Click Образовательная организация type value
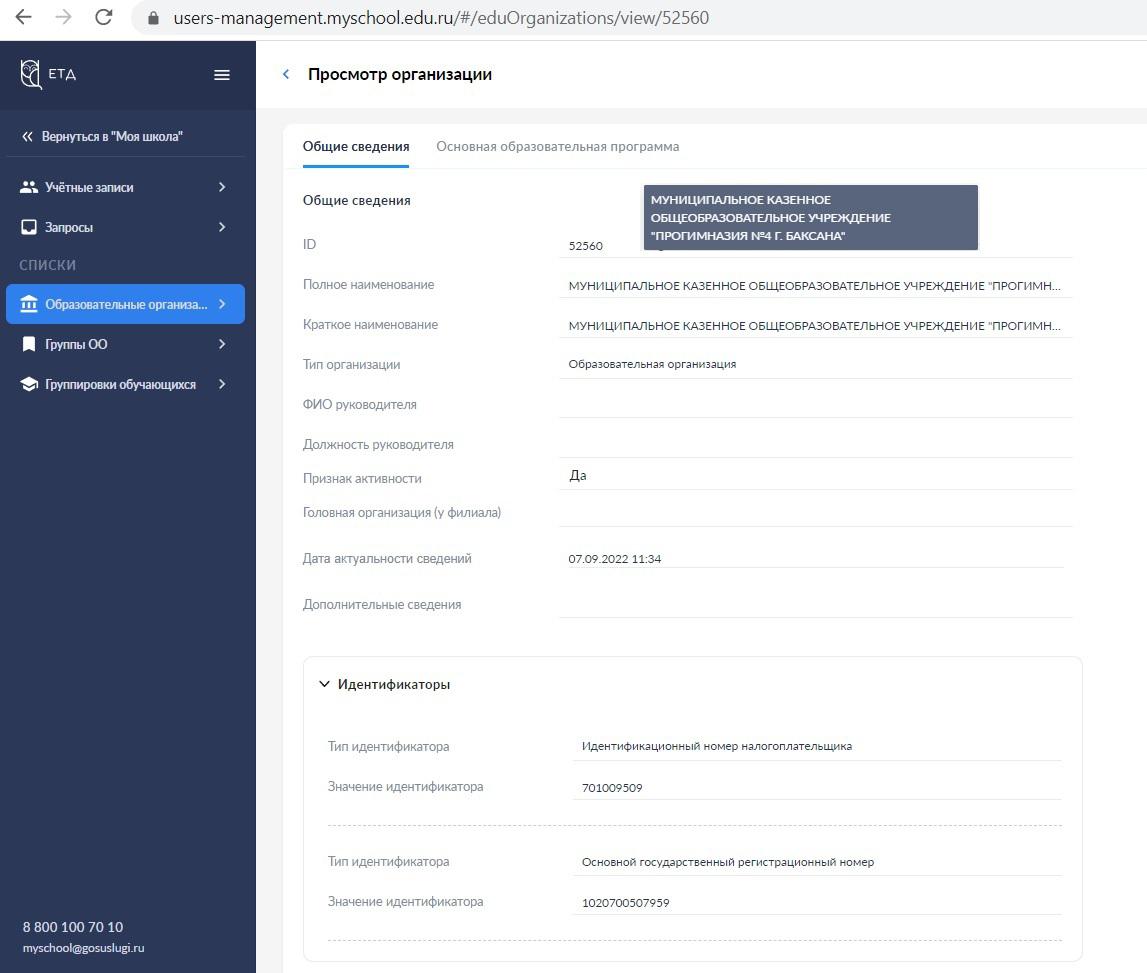Image resolution: width=1147 pixels, height=973 pixels. coord(652,364)
